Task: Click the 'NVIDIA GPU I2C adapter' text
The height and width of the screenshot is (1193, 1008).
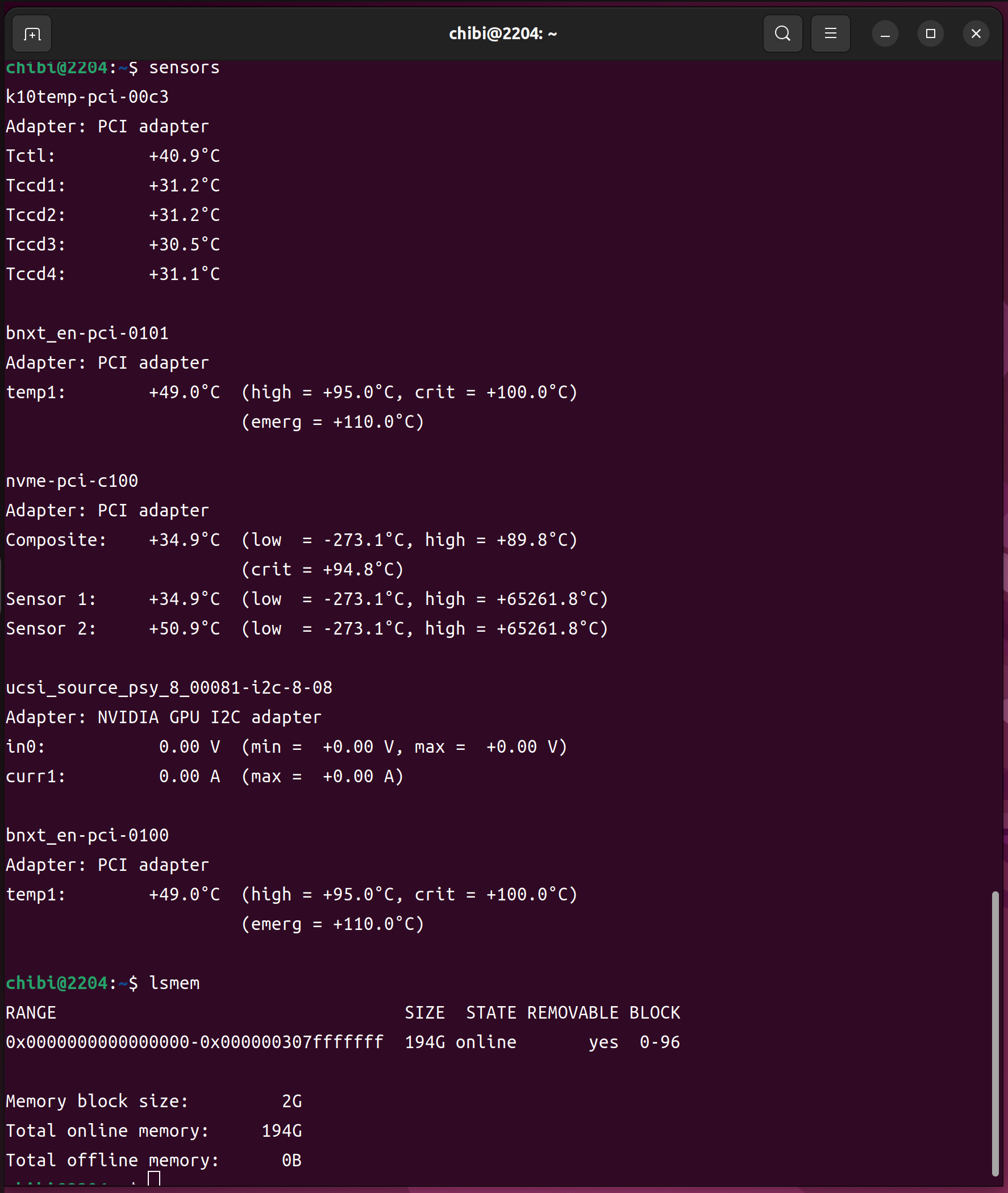Action: click(x=209, y=718)
